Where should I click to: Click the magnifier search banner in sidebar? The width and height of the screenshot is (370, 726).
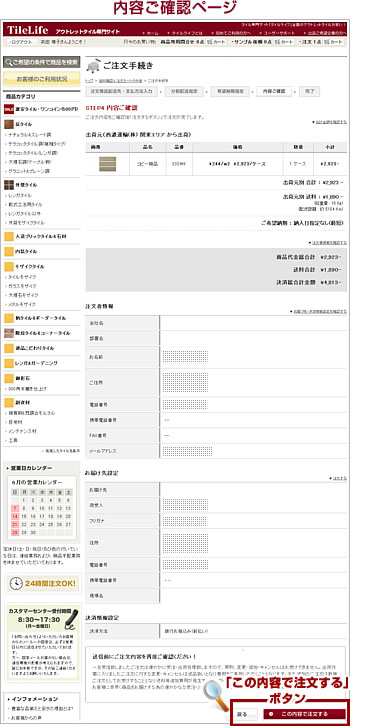pyautogui.click(x=42, y=62)
